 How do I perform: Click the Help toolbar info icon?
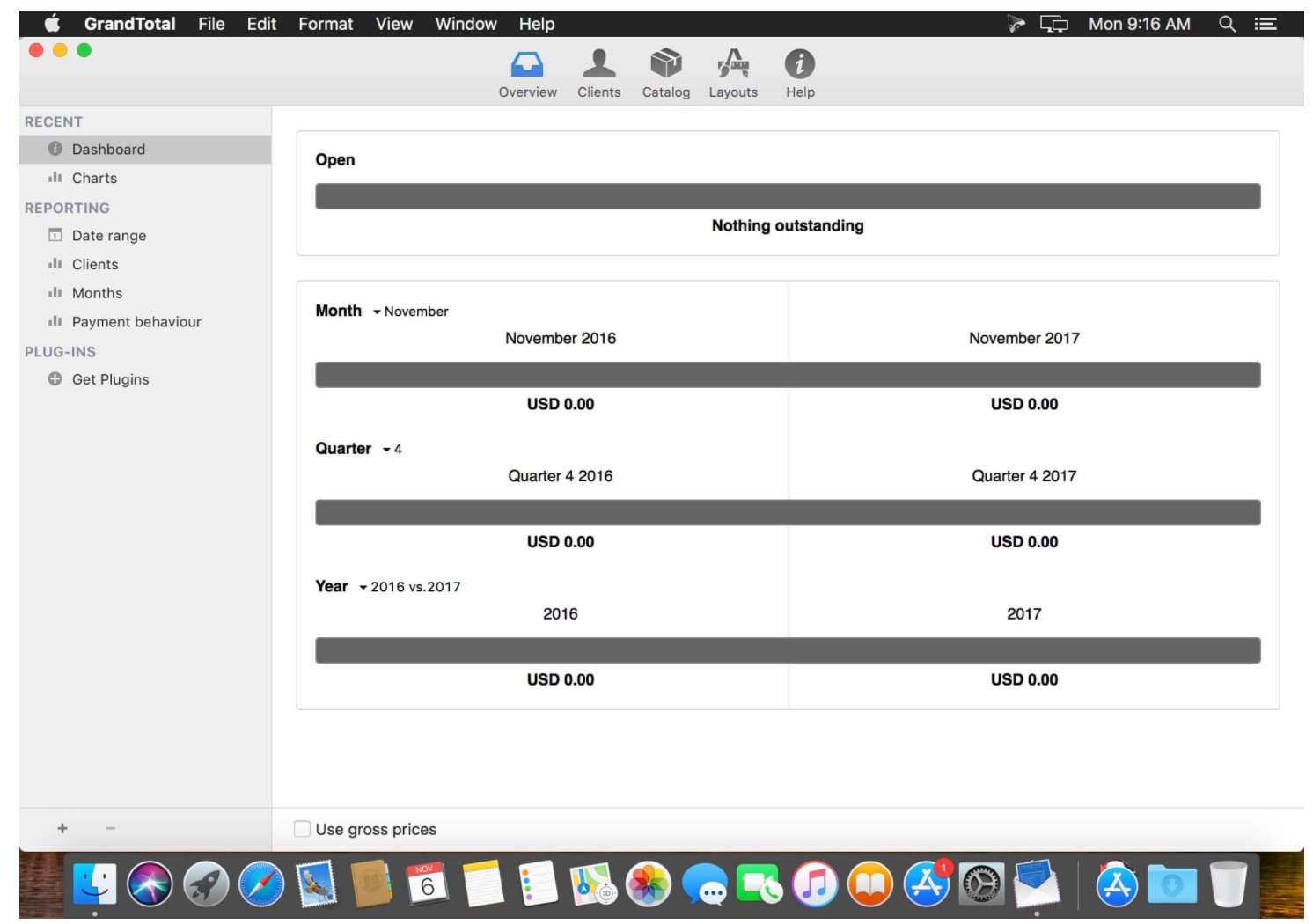click(799, 63)
